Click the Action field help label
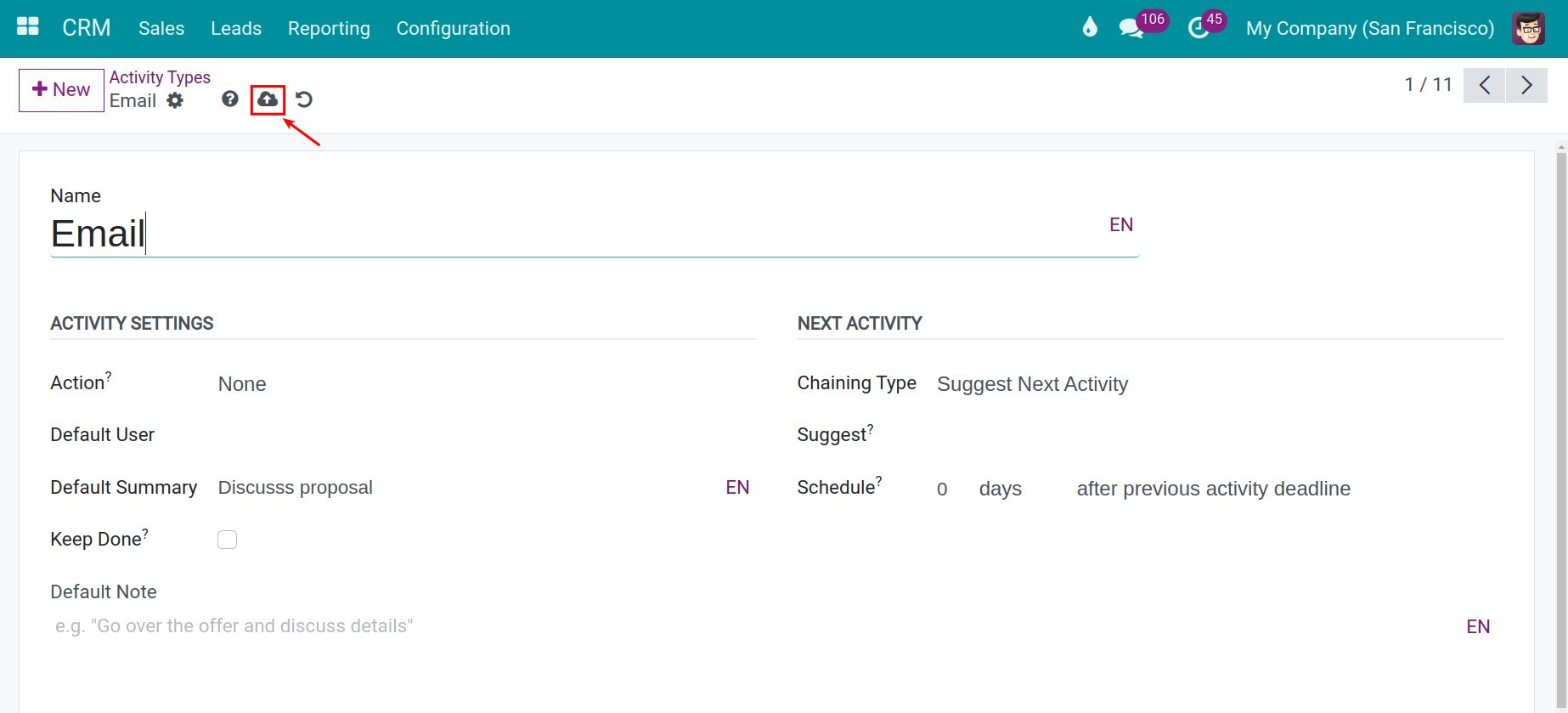Screen dimensions: 1568x713 [x=81, y=382]
